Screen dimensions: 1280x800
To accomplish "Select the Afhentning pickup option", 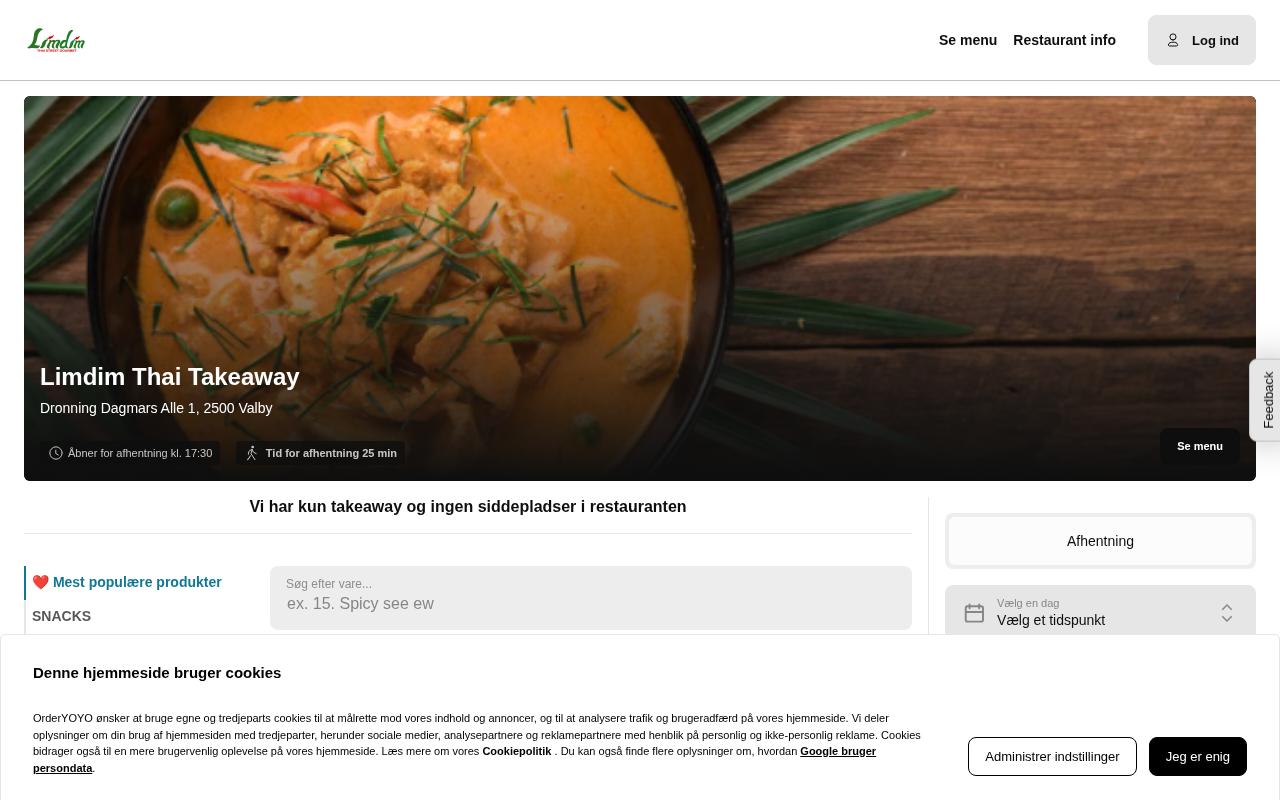I will pos(1100,541).
